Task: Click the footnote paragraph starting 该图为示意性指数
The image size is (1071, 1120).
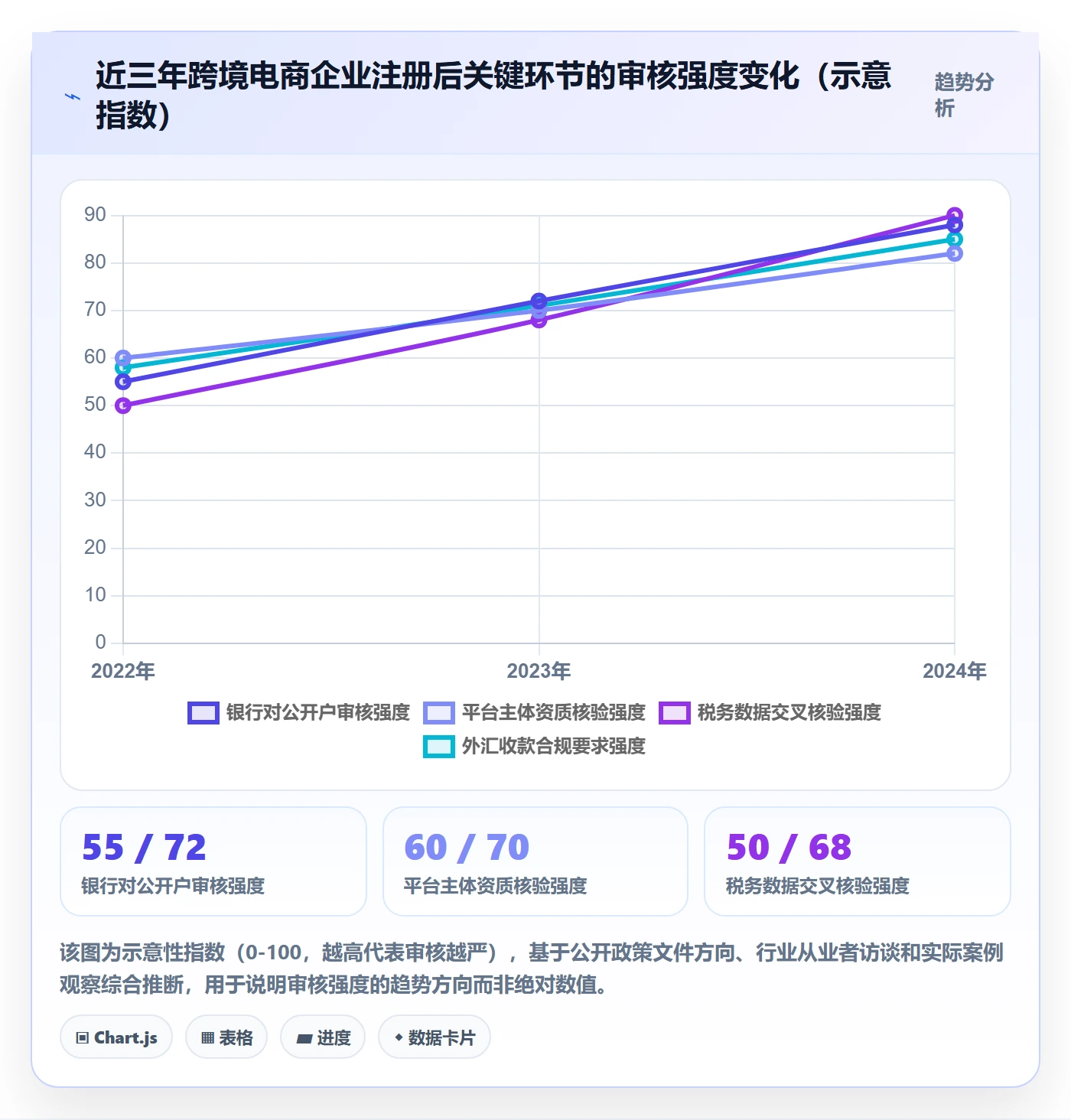Action: coord(532,969)
